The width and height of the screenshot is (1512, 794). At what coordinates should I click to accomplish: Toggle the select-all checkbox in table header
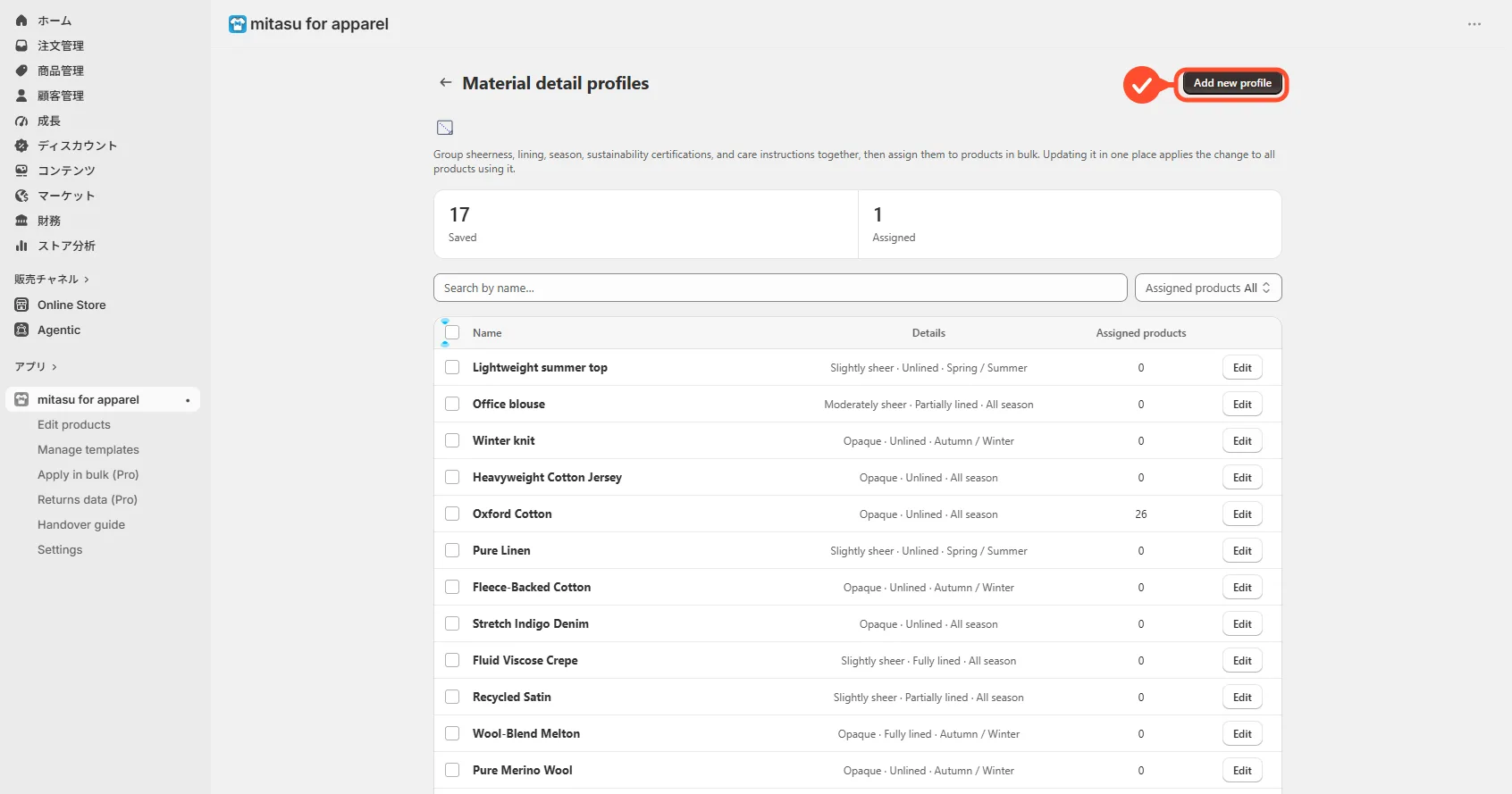452,332
